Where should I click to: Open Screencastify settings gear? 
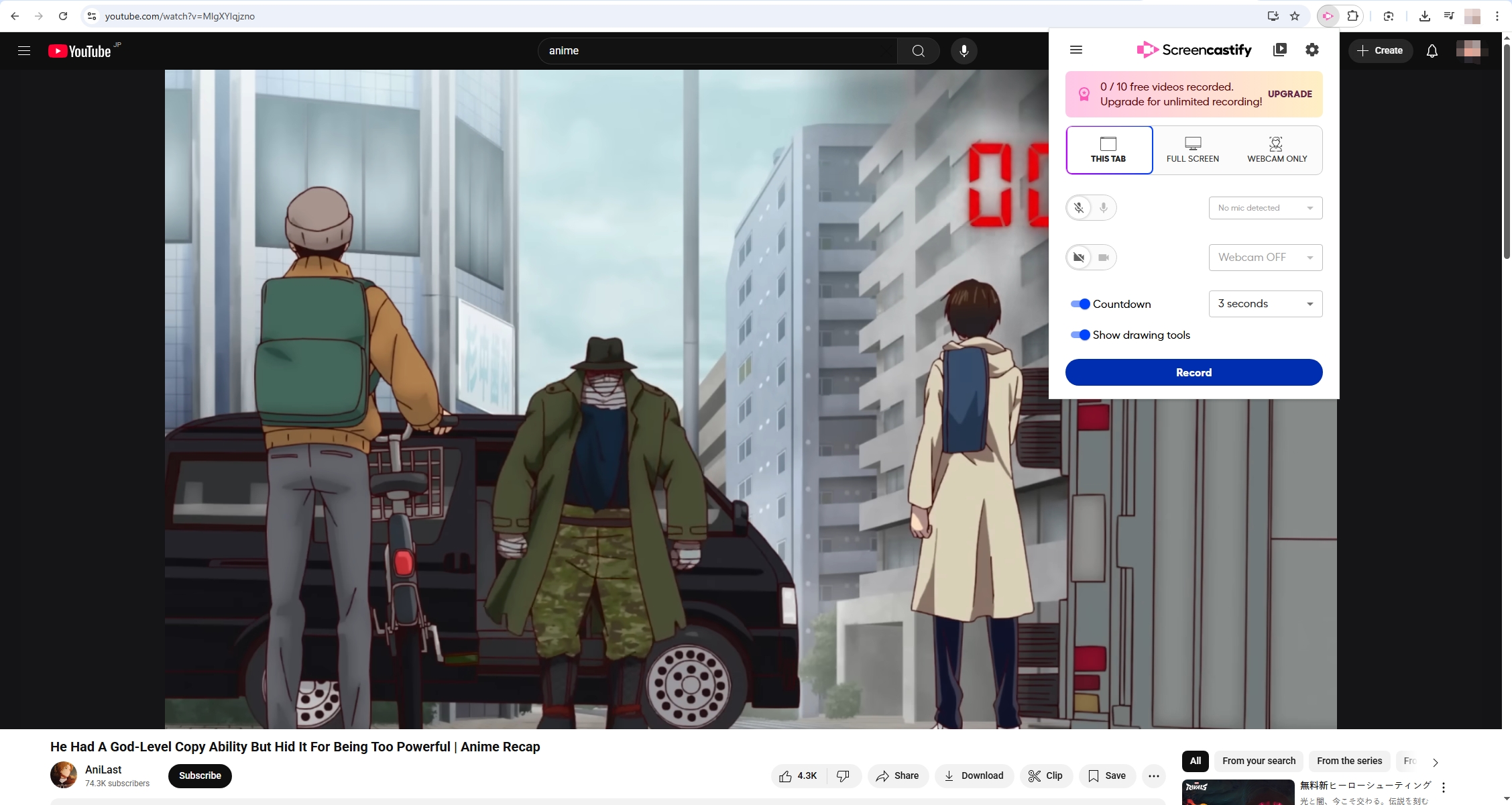pyautogui.click(x=1312, y=50)
